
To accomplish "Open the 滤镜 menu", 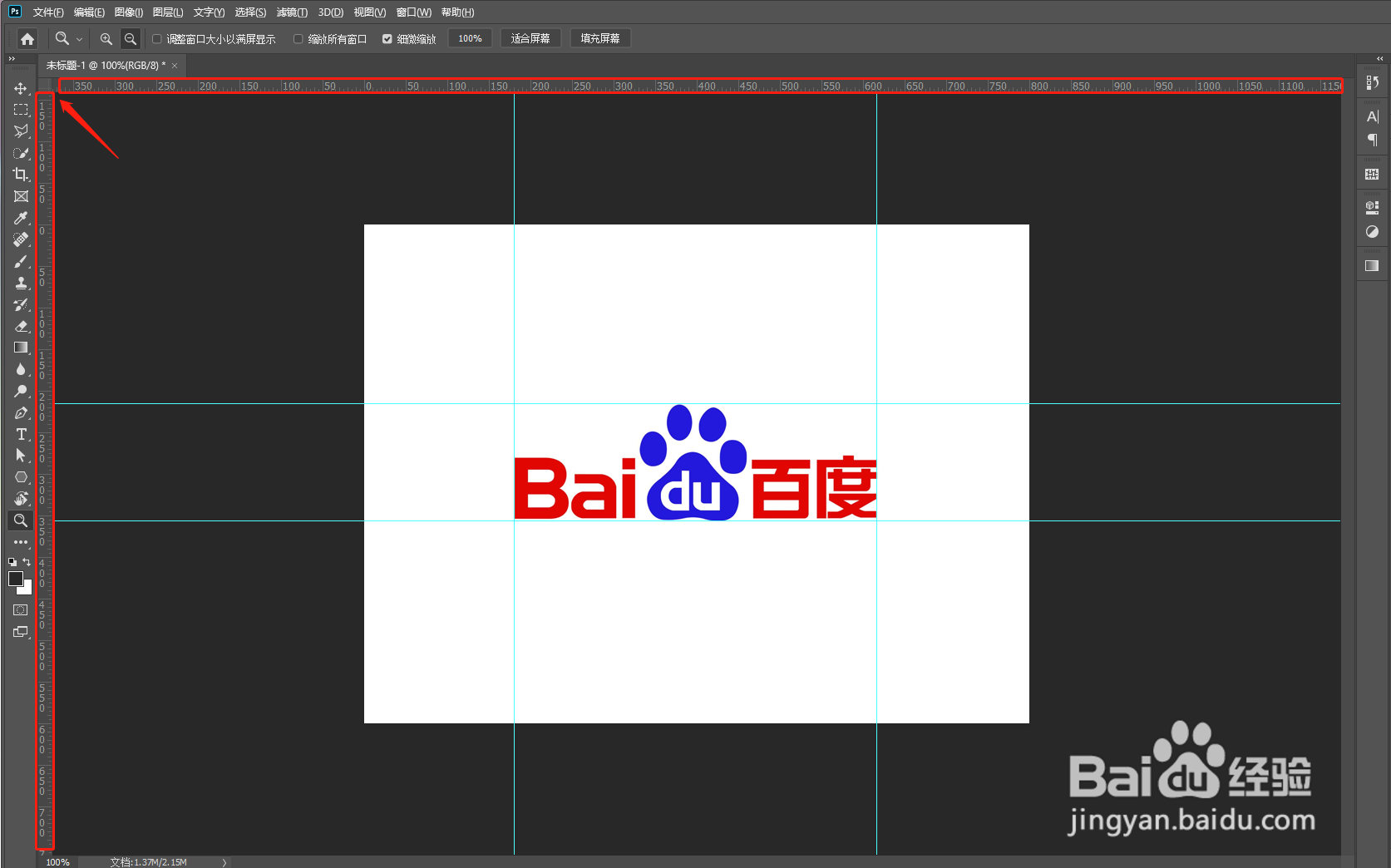I will [x=292, y=12].
